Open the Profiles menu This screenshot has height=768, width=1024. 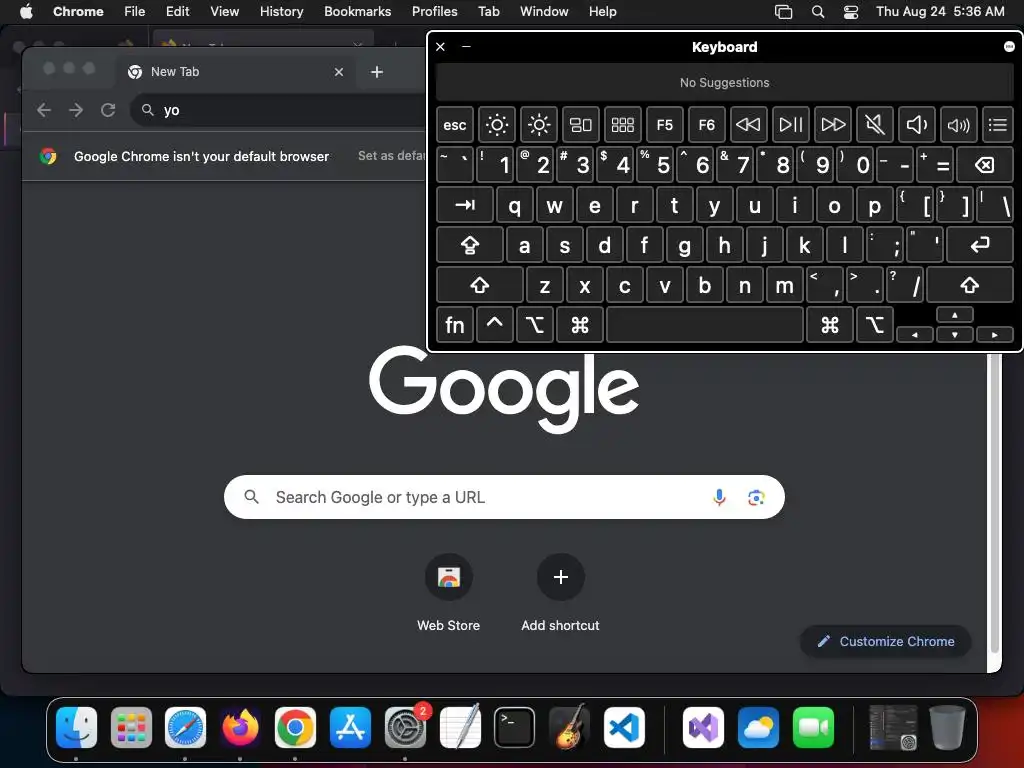tap(434, 11)
